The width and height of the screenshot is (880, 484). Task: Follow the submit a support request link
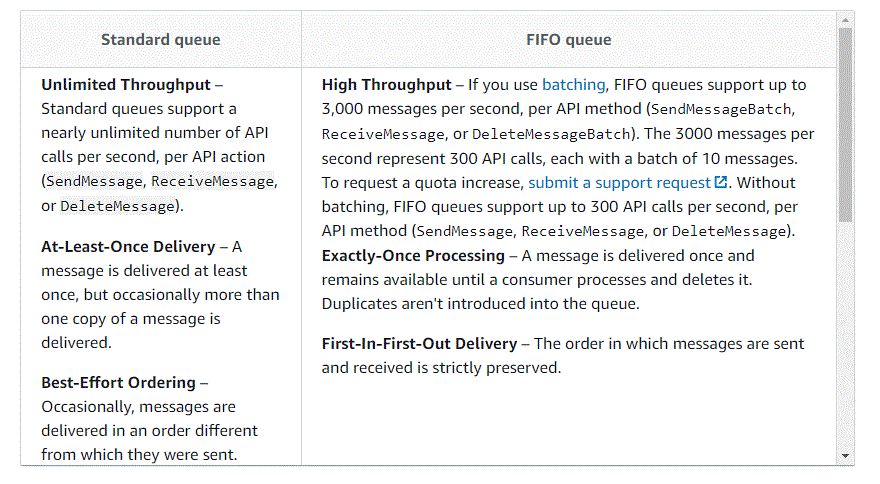click(619, 183)
